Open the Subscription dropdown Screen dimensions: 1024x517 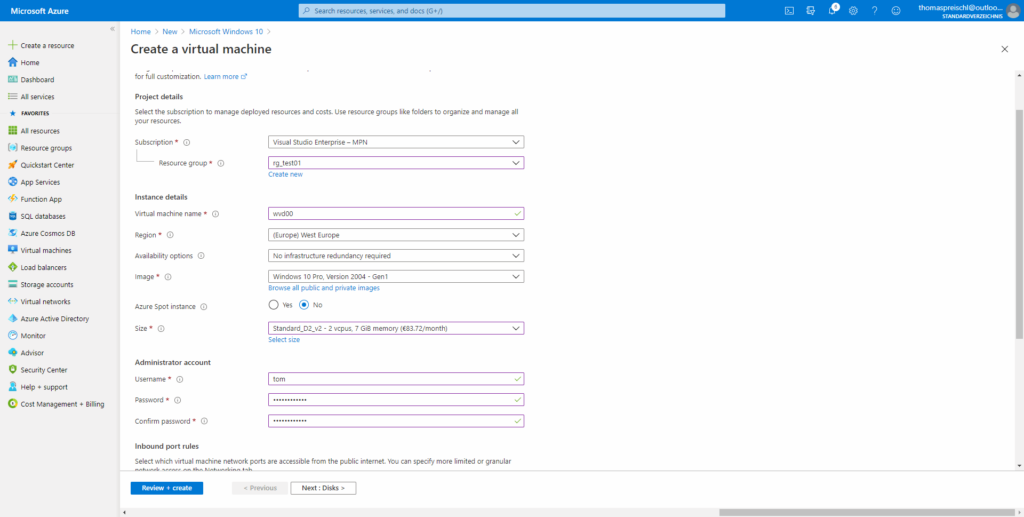(x=396, y=142)
